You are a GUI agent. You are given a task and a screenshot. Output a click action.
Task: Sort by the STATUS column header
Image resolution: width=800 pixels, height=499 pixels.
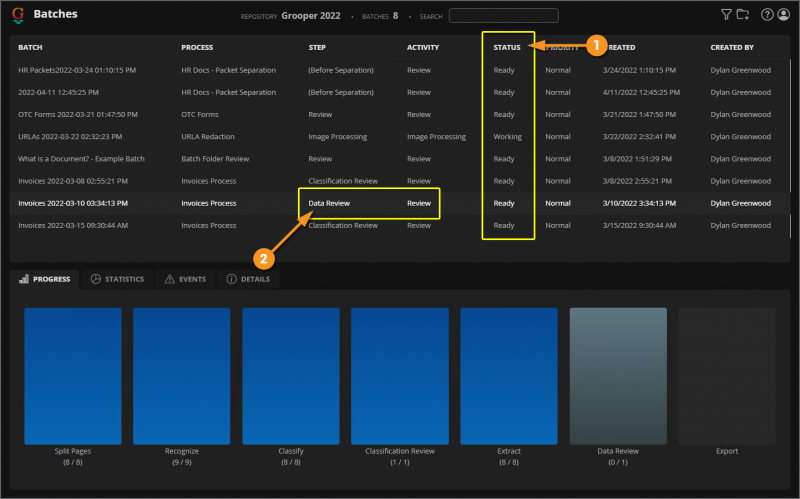point(507,47)
